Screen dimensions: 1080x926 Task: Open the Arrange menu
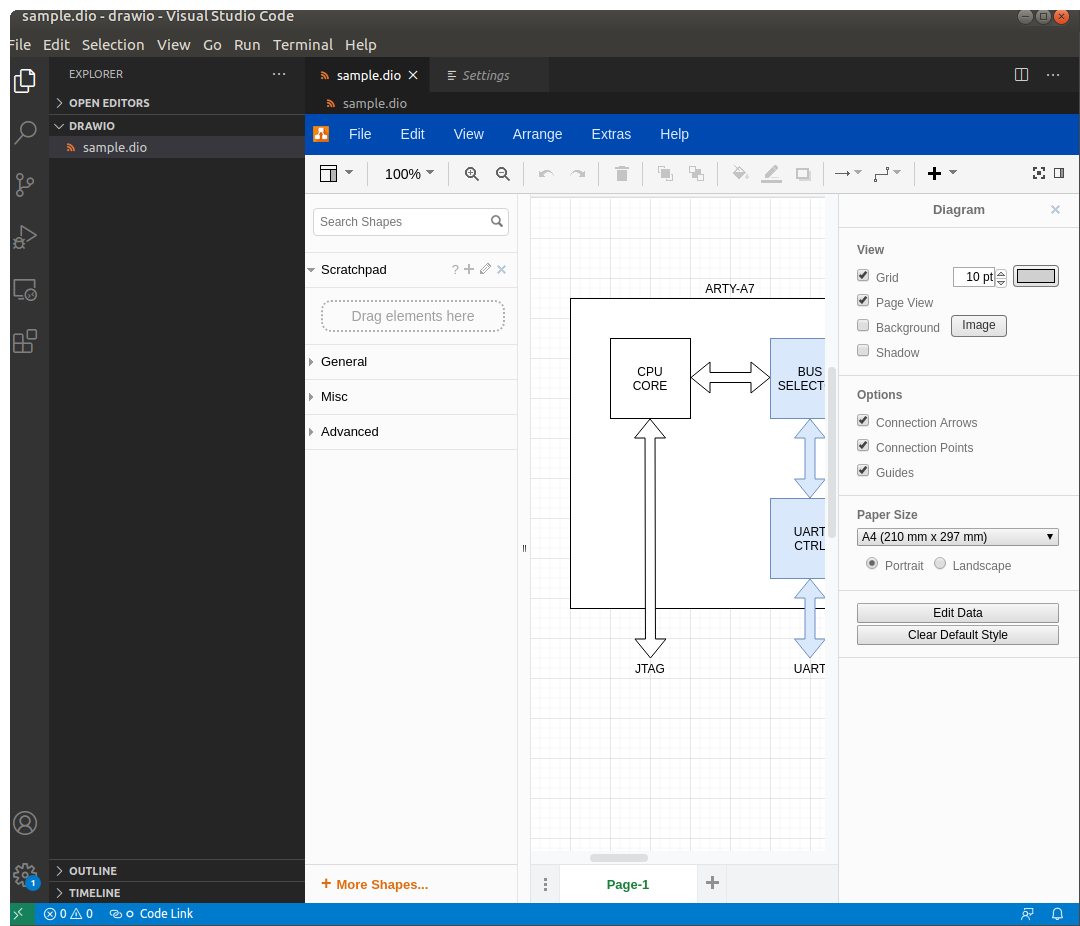point(537,134)
